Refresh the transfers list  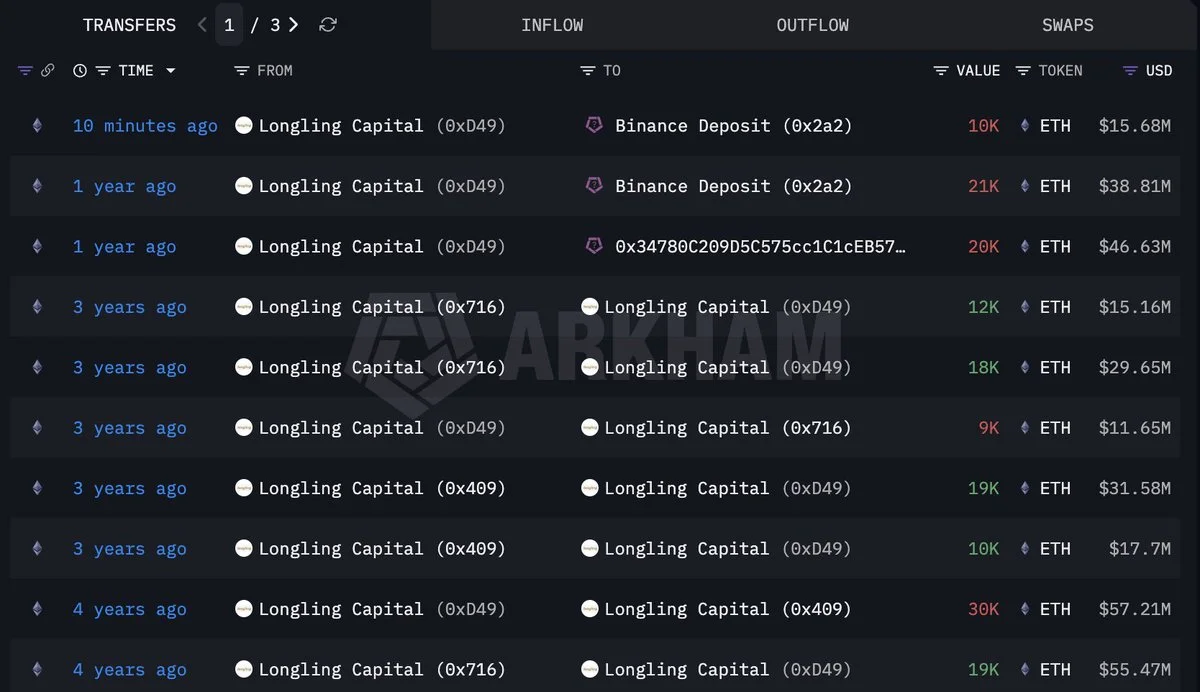[327, 25]
